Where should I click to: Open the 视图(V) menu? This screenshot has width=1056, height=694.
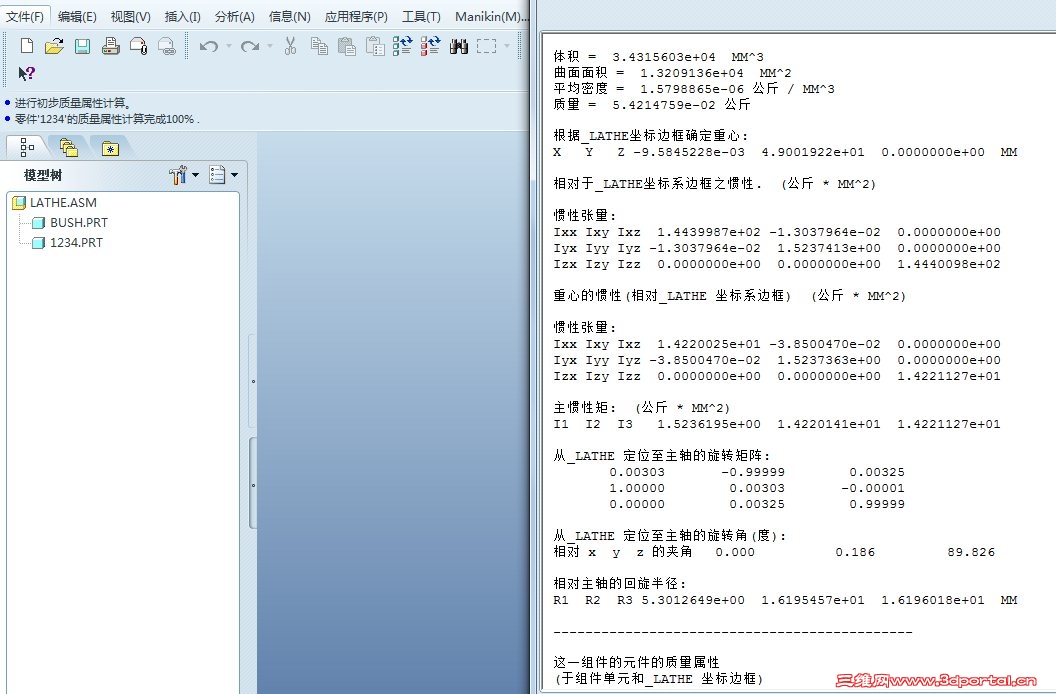click(x=130, y=17)
